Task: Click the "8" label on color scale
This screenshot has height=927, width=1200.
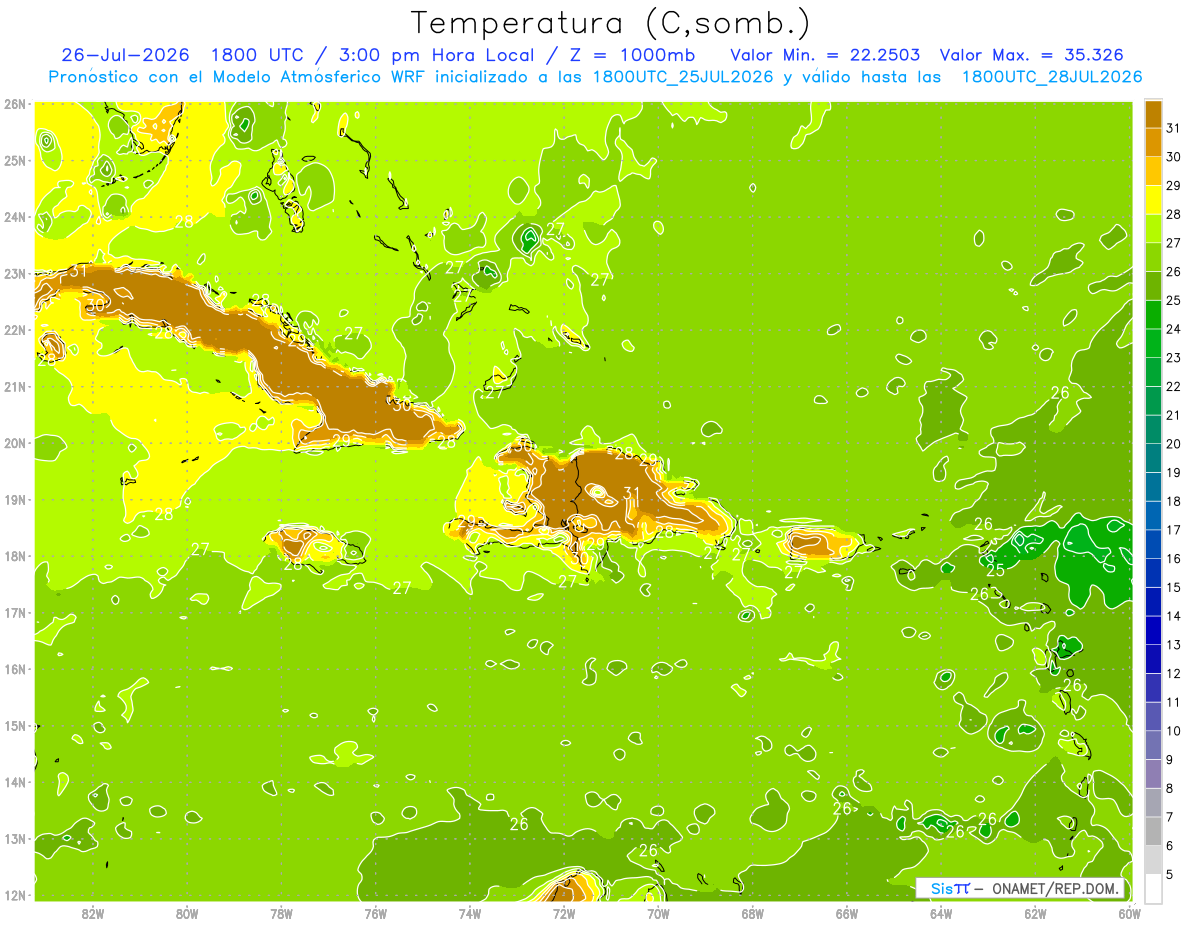Action: click(1170, 788)
